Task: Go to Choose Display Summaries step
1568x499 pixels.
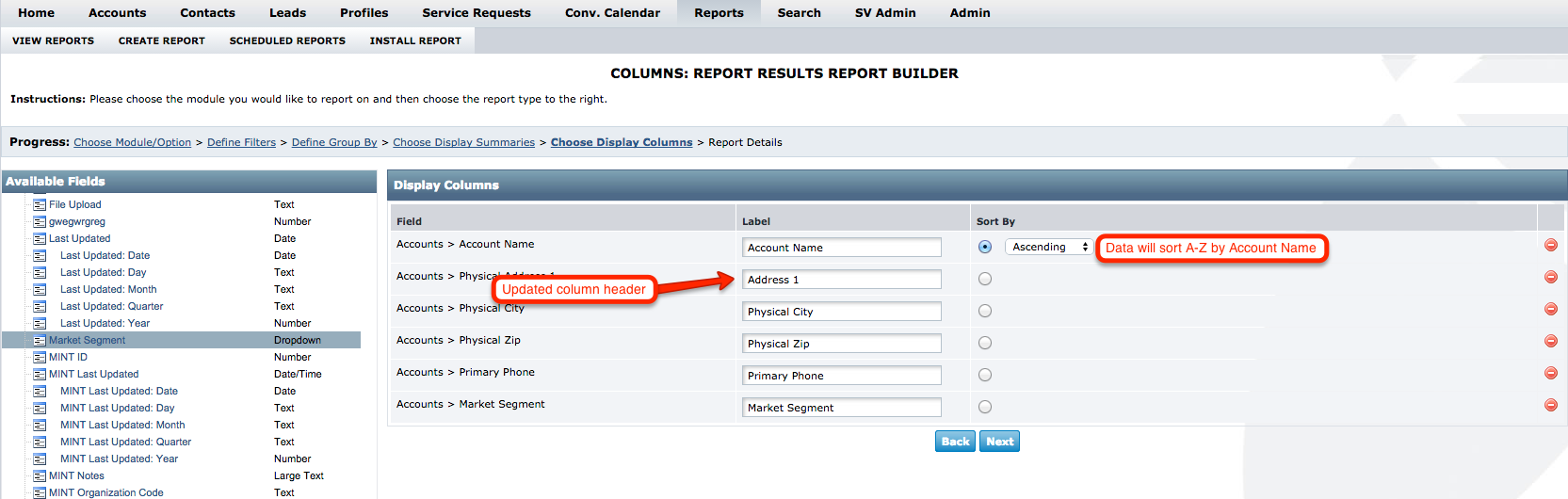Action: tap(463, 142)
